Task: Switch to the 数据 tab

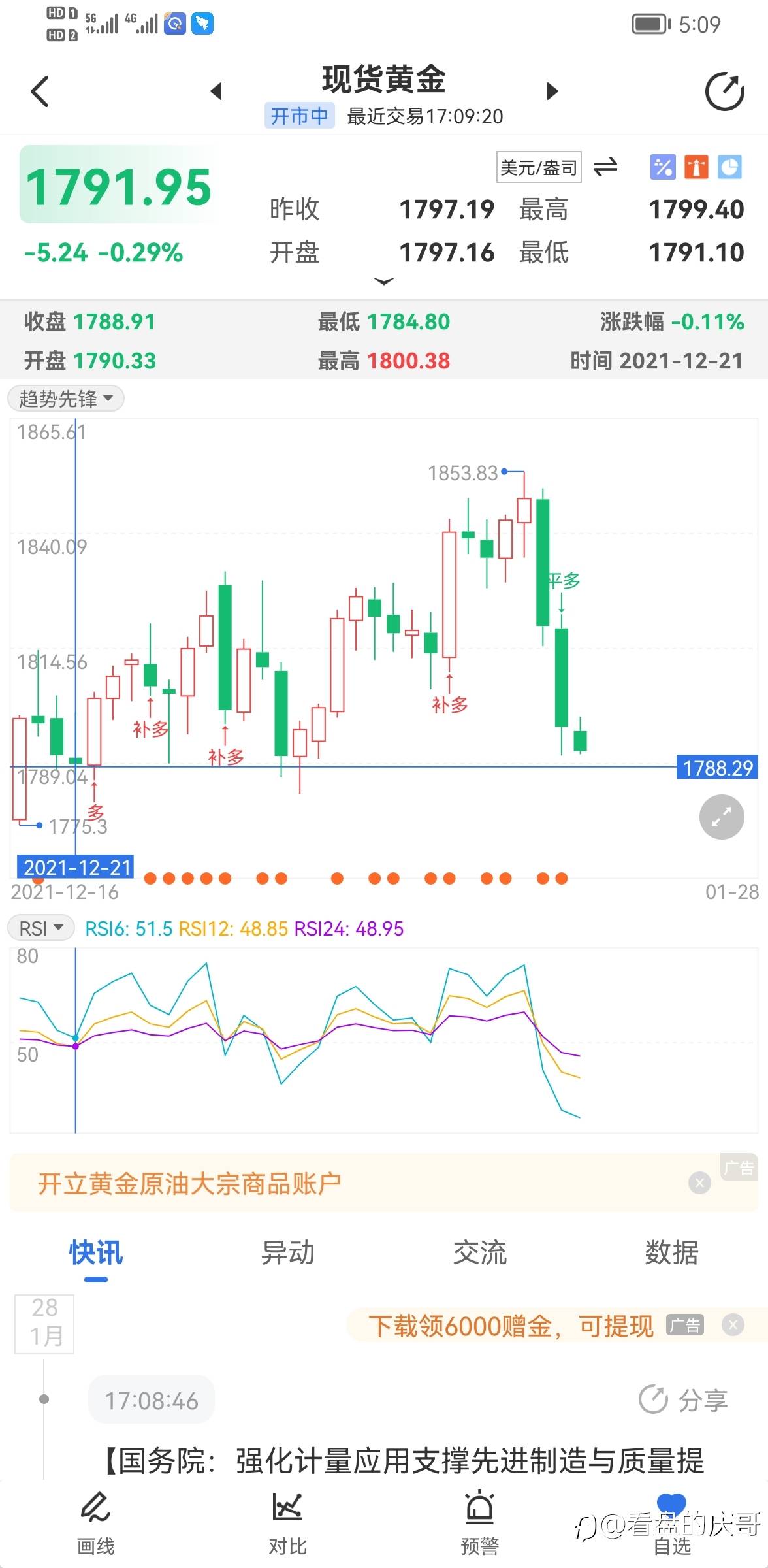Action: [x=671, y=1253]
